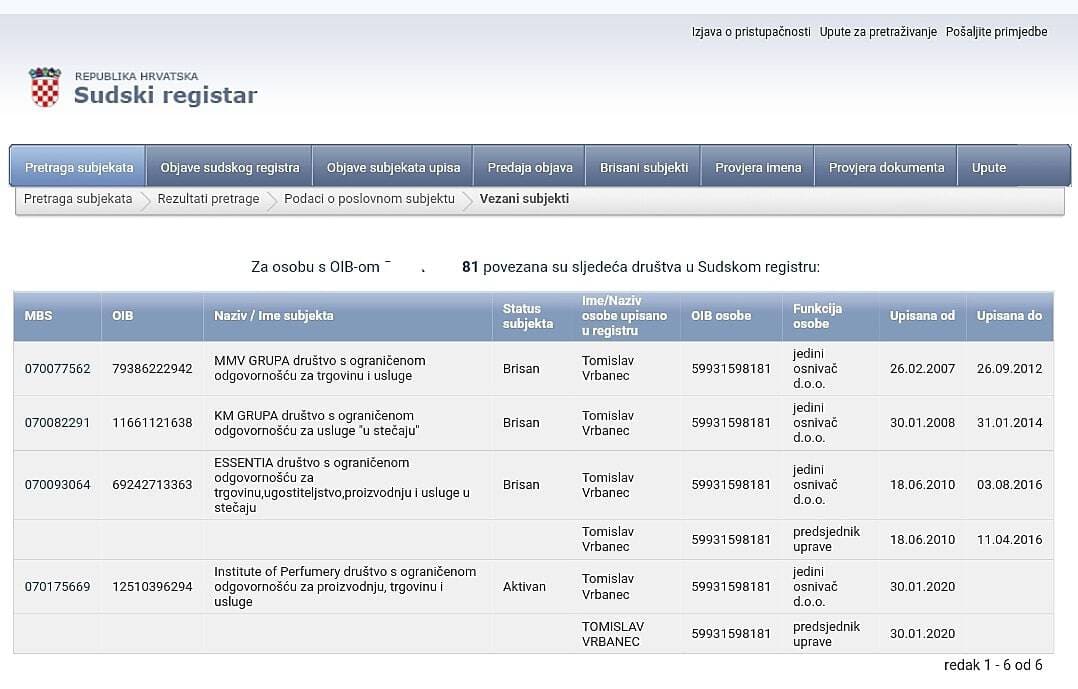
Task: Click the Sudski registar site title
Action: pyautogui.click(x=165, y=95)
